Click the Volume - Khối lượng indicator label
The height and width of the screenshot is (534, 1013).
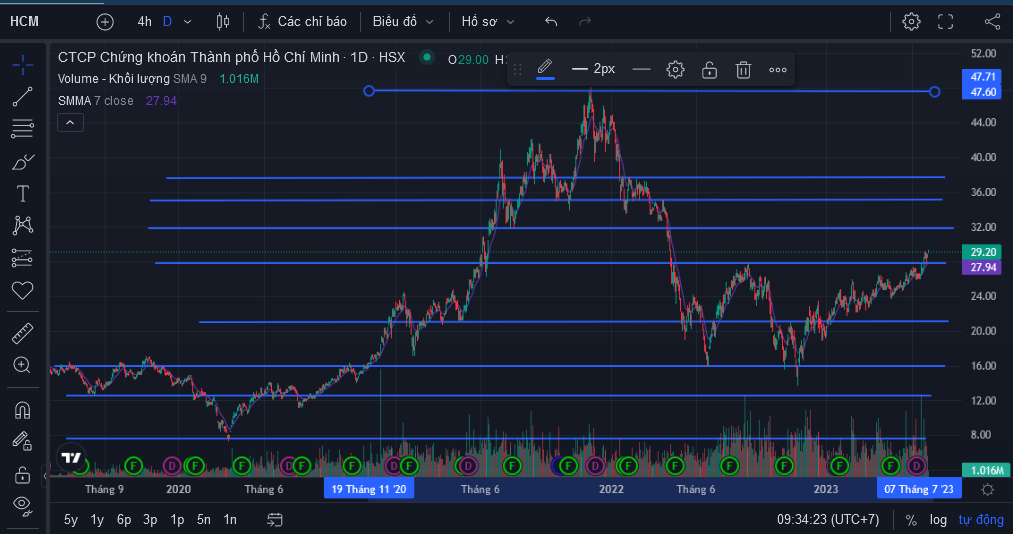click(x=114, y=79)
